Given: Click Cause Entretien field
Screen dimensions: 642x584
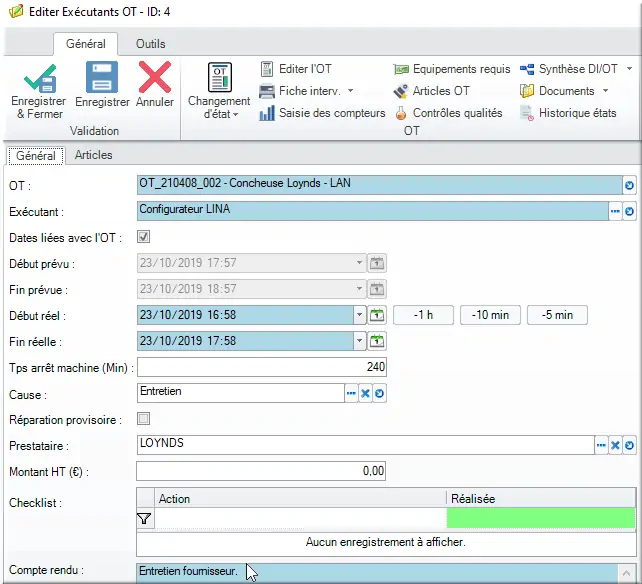Looking at the screenshot, I should tap(241, 393).
